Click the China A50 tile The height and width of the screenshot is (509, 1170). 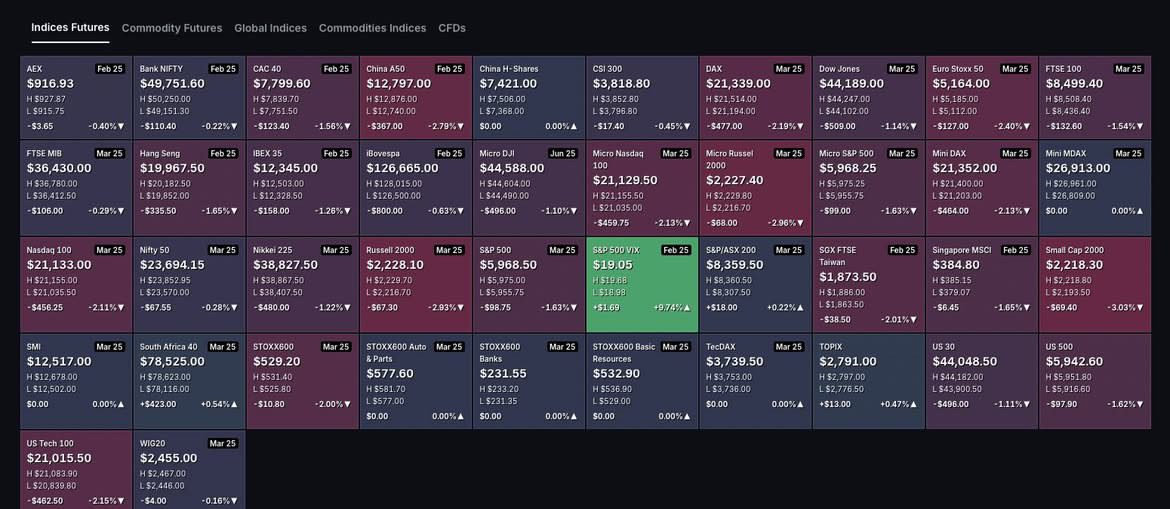click(416, 98)
